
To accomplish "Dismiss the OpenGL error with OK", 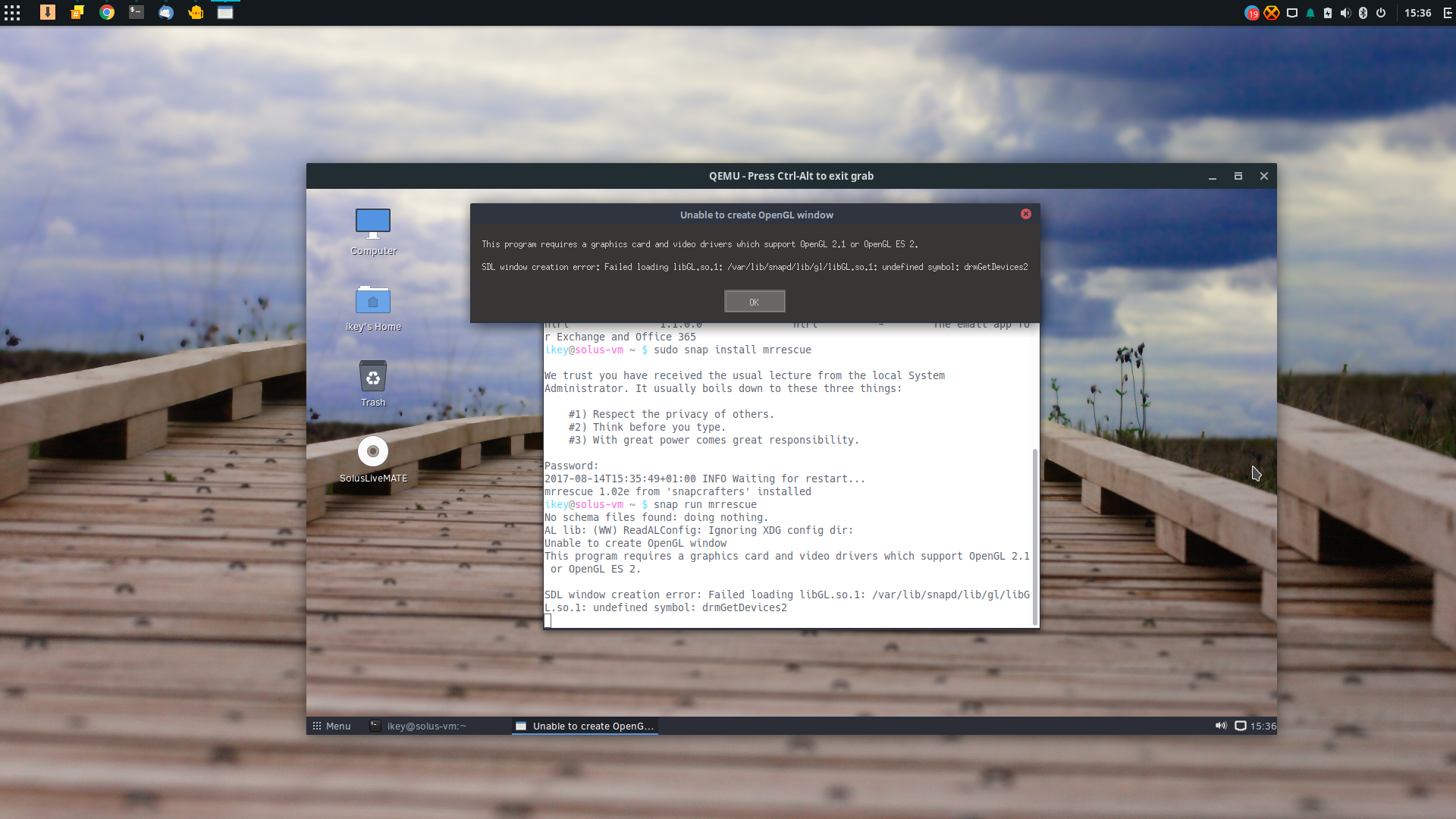I will click(x=755, y=302).
